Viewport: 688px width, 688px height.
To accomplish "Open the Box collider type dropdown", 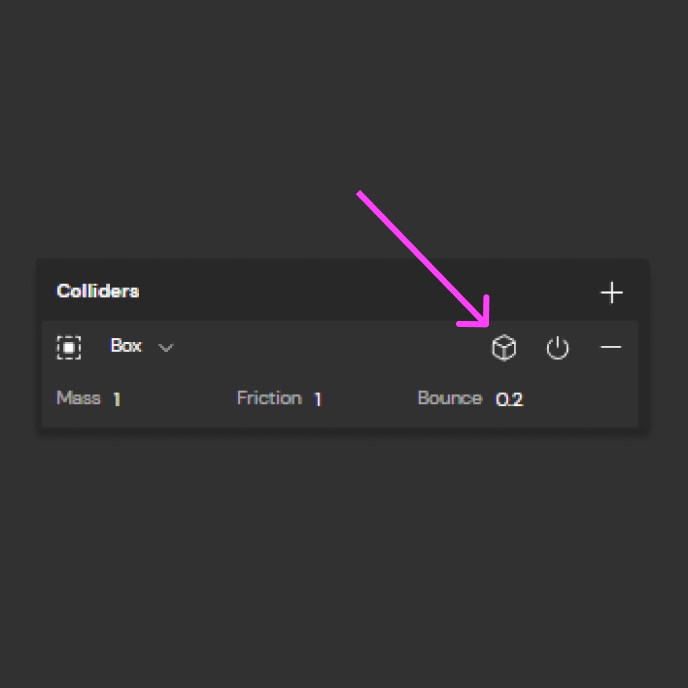I will tap(142, 346).
